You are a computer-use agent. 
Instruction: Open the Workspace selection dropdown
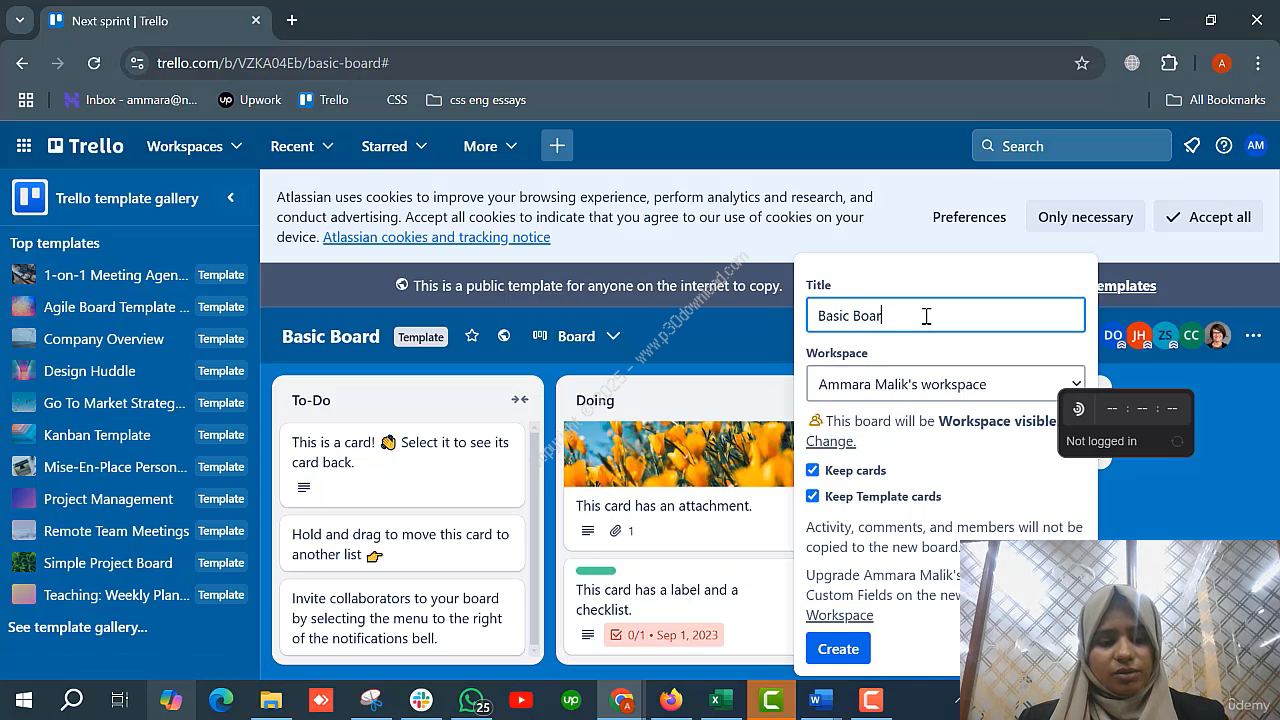tap(945, 384)
